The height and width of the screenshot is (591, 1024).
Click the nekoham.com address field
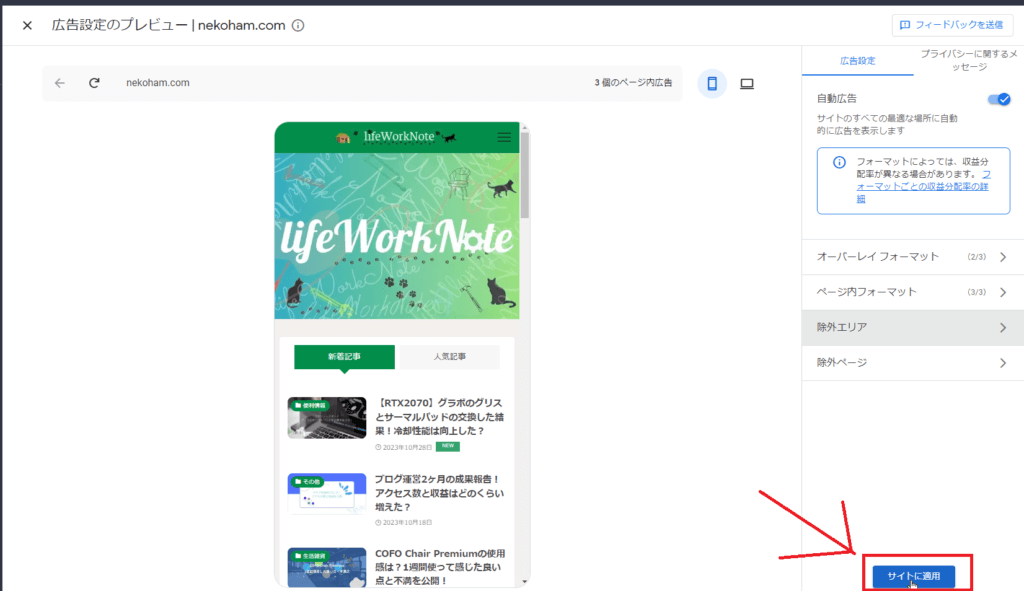(x=157, y=83)
